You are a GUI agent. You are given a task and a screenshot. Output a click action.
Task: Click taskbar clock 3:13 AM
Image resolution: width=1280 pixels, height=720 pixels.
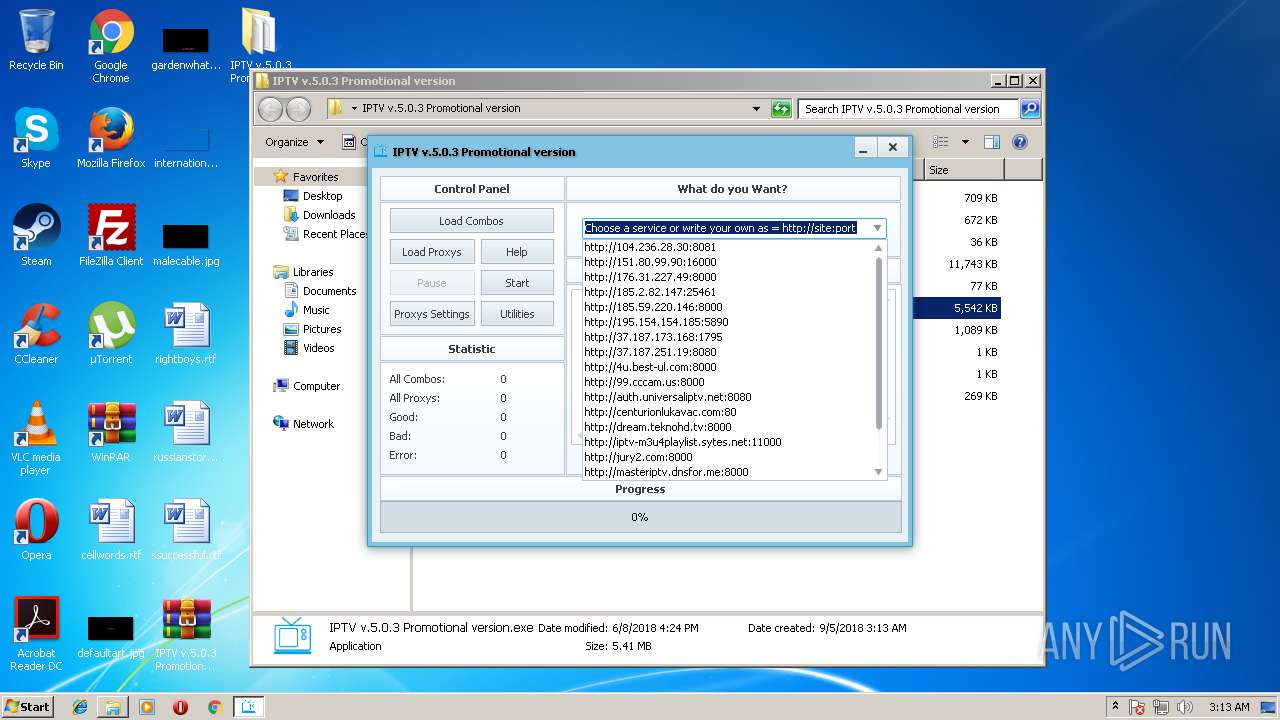click(1228, 707)
